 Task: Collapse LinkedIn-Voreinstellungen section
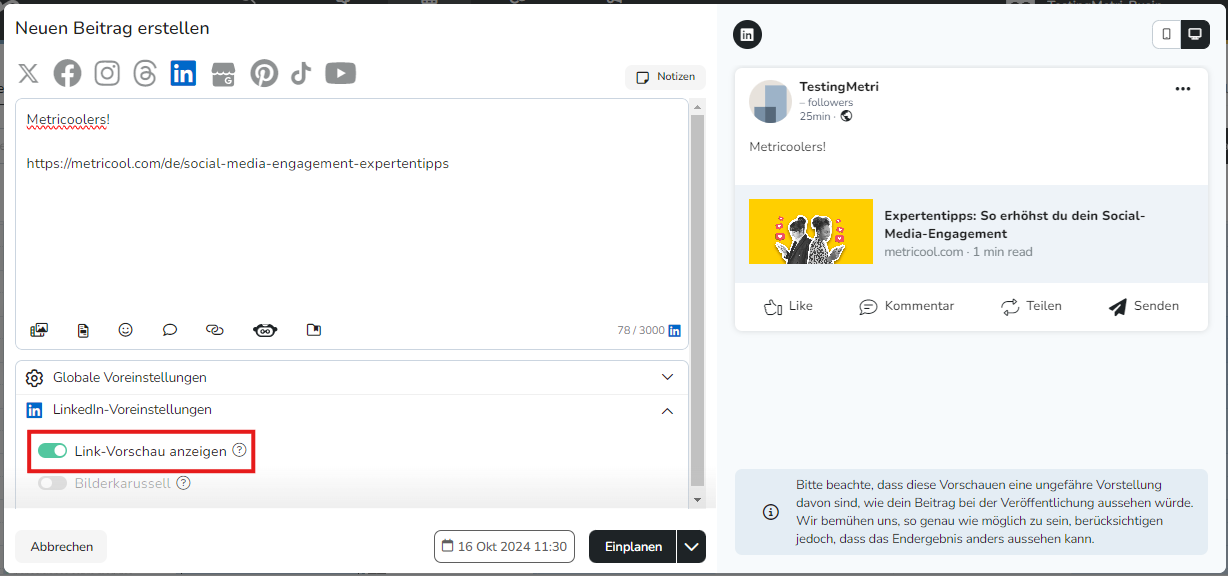point(352,409)
